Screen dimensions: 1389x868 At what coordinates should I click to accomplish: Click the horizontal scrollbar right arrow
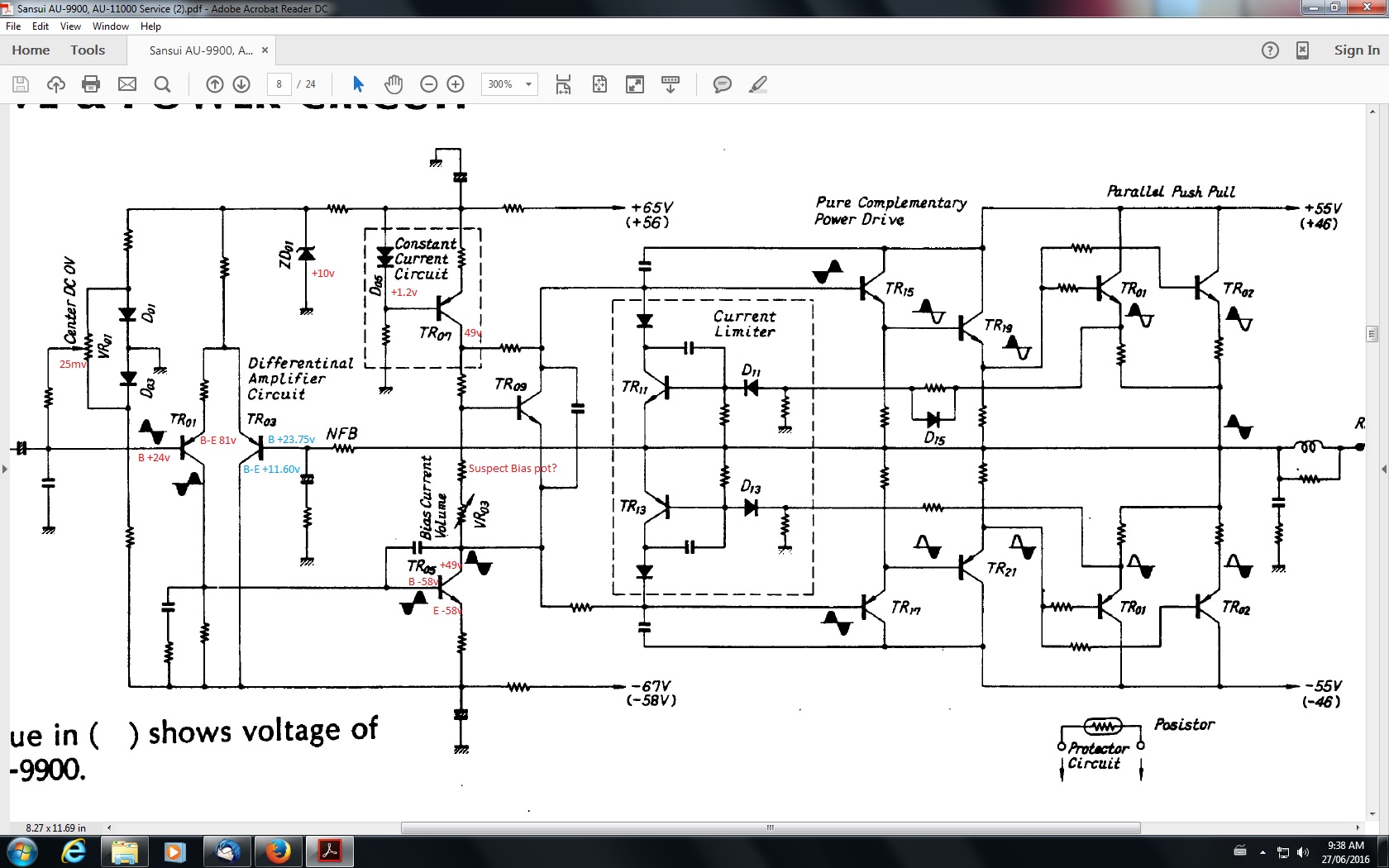coord(1358,827)
